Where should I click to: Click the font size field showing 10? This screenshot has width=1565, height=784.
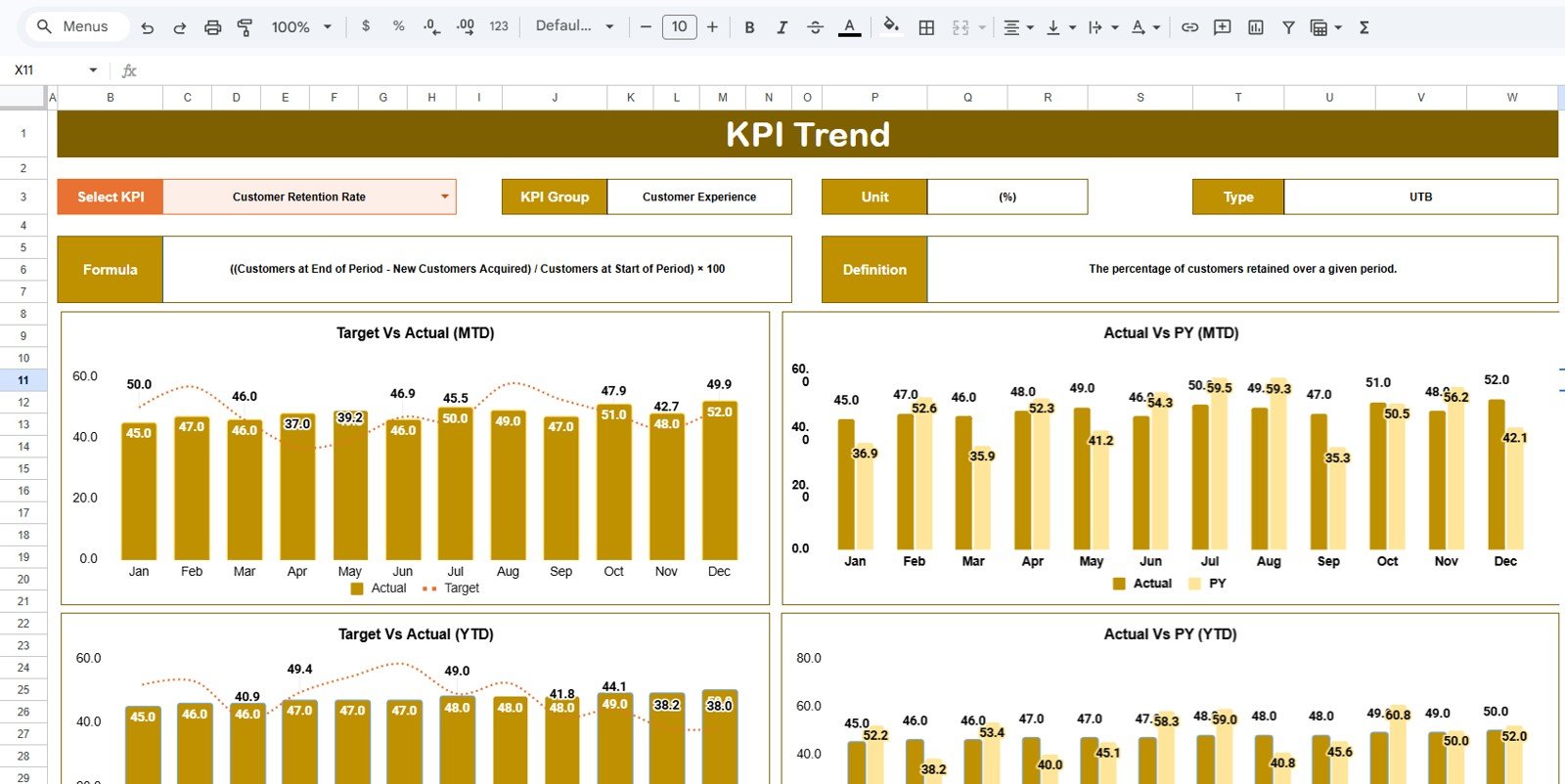[679, 27]
